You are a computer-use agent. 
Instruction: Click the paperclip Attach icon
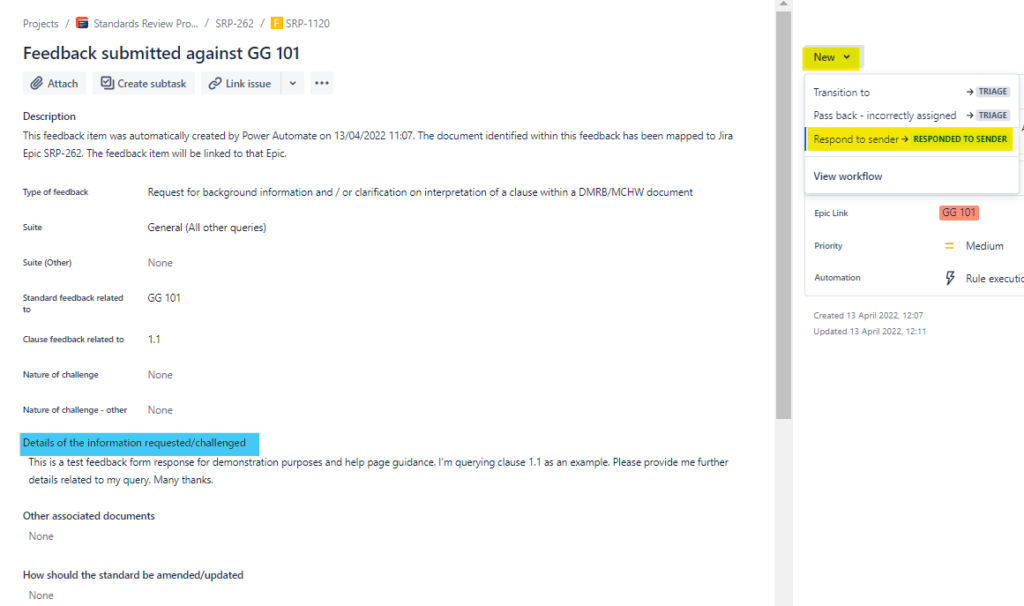37,84
